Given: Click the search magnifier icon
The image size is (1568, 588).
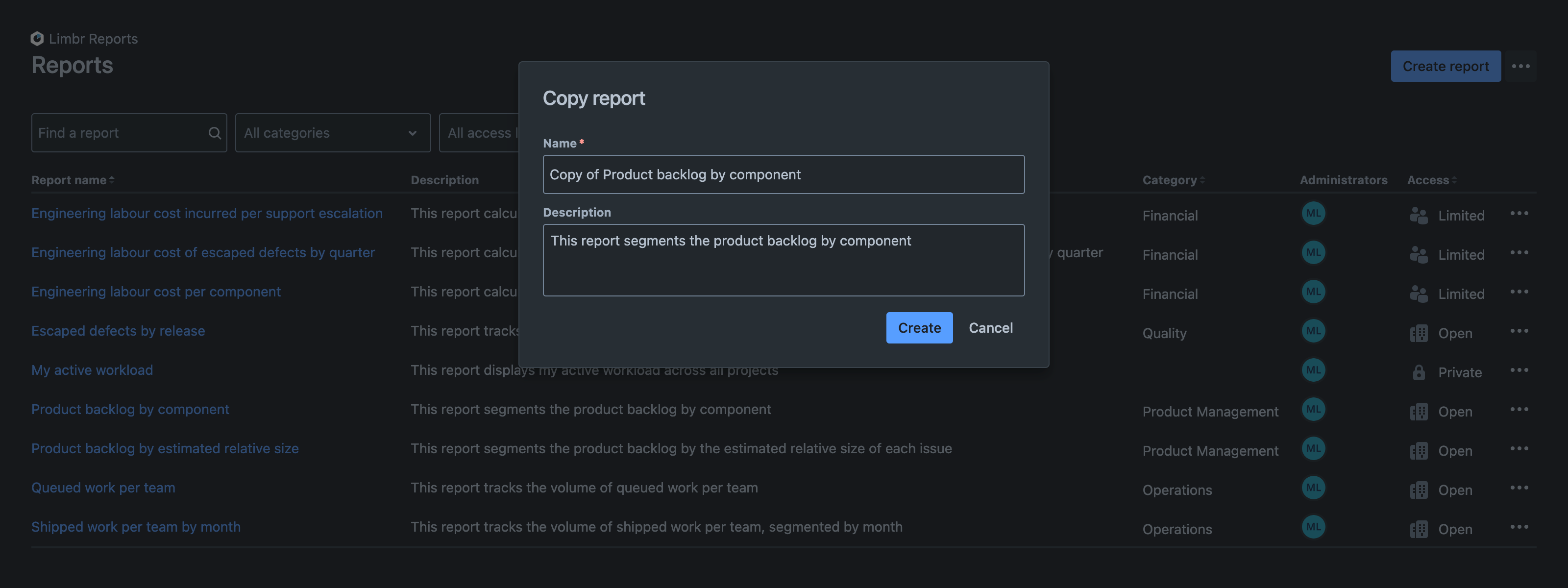Looking at the screenshot, I should click(x=214, y=132).
